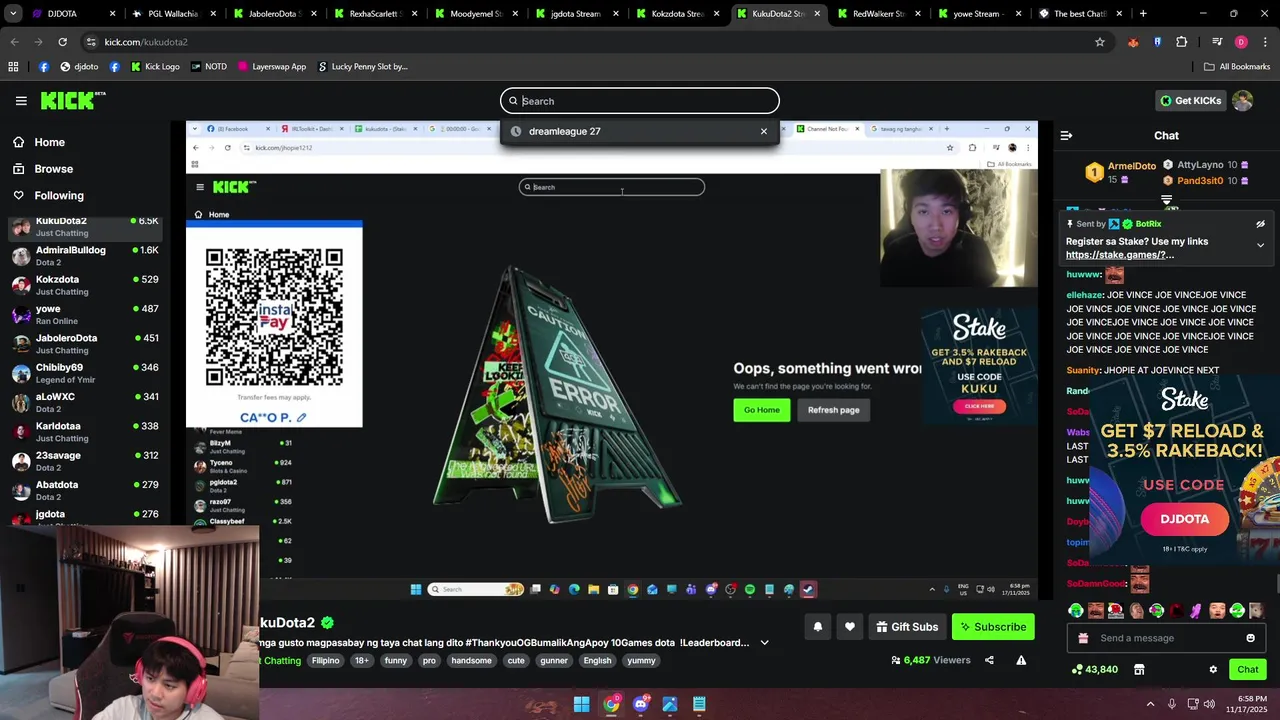Viewport: 1280px width, 720px height.
Task: Reload the page
Action: point(62,42)
